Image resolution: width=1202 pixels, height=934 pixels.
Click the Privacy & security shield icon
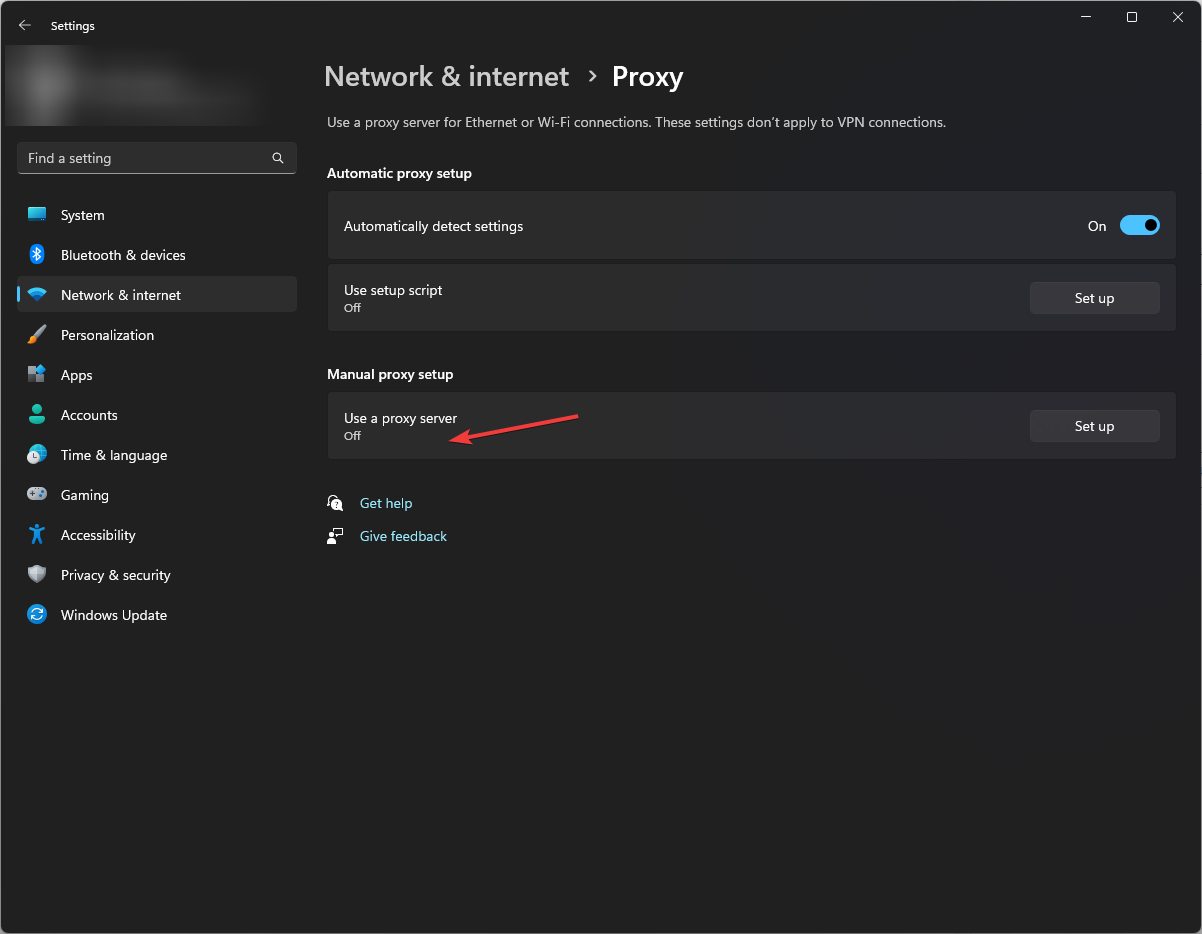(x=37, y=575)
